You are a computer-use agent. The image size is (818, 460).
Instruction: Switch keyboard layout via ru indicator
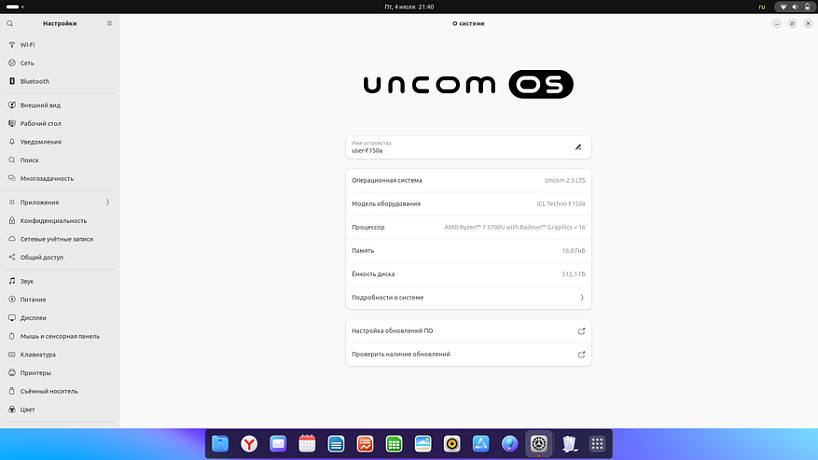pos(761,6)
